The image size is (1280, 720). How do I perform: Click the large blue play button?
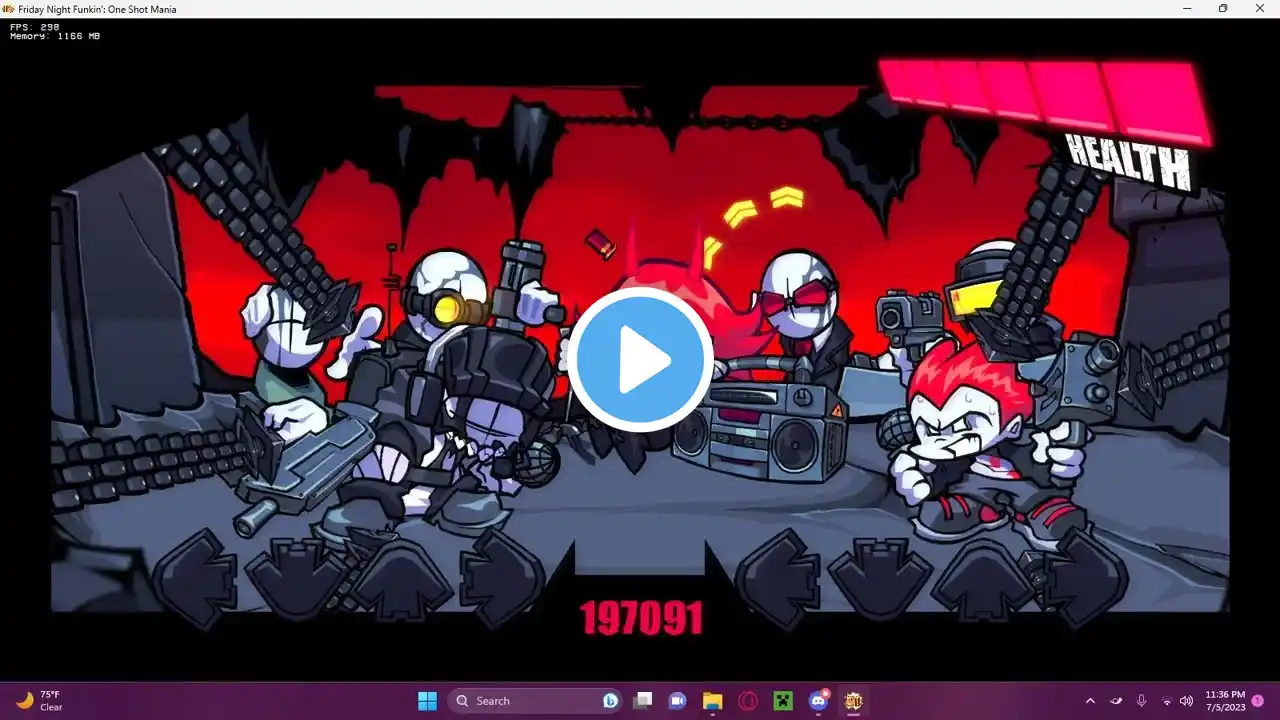(x=641, y=360)
